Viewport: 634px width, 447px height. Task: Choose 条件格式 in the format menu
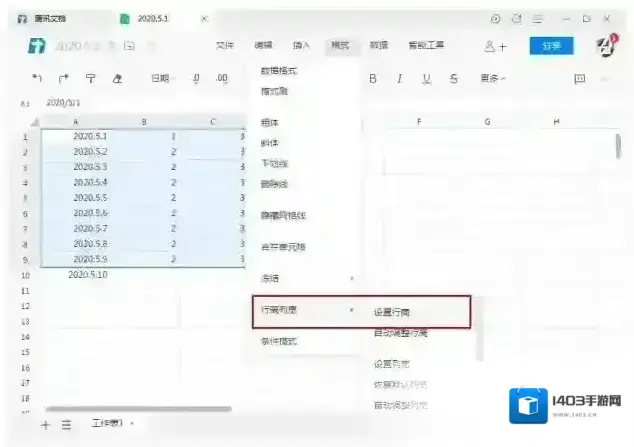[279, 342]
